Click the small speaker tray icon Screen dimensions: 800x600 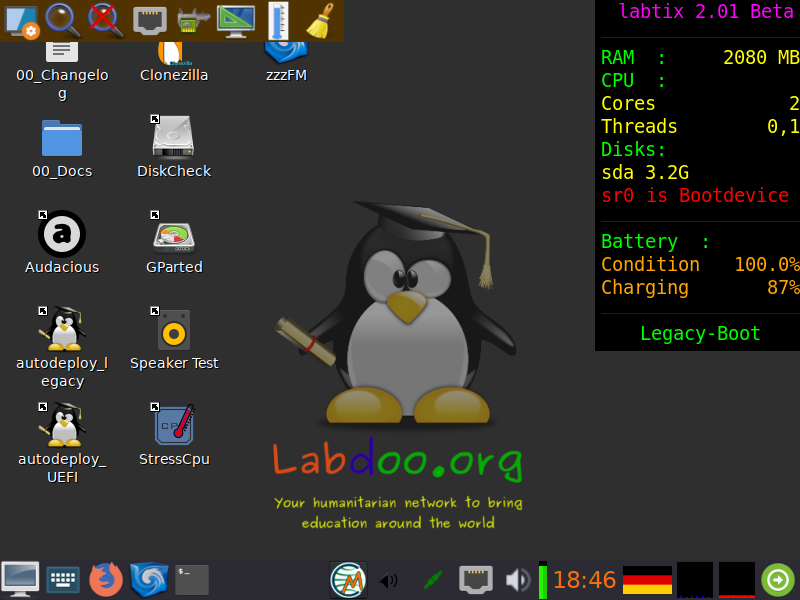pos(389,581)
